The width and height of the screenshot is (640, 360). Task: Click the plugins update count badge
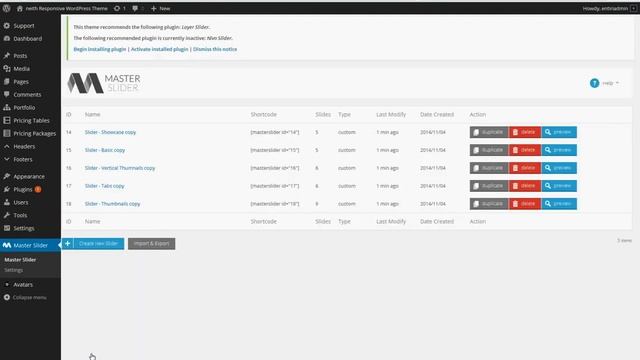tap(38, 189)
